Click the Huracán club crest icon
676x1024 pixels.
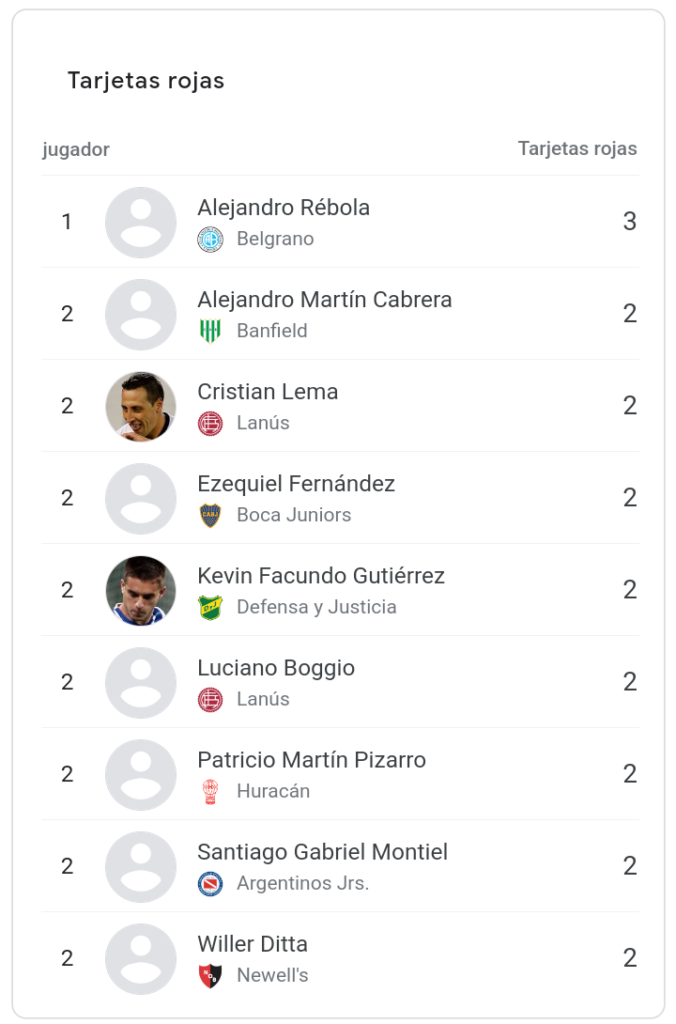click(210, 791)
